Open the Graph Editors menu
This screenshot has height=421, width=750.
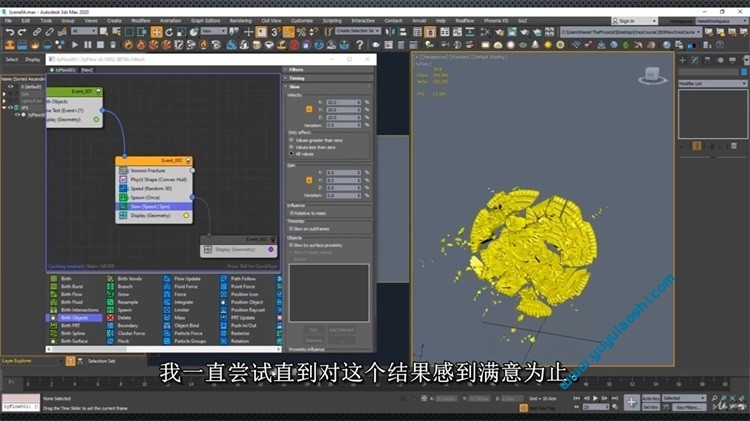click(x=205, y=20)
